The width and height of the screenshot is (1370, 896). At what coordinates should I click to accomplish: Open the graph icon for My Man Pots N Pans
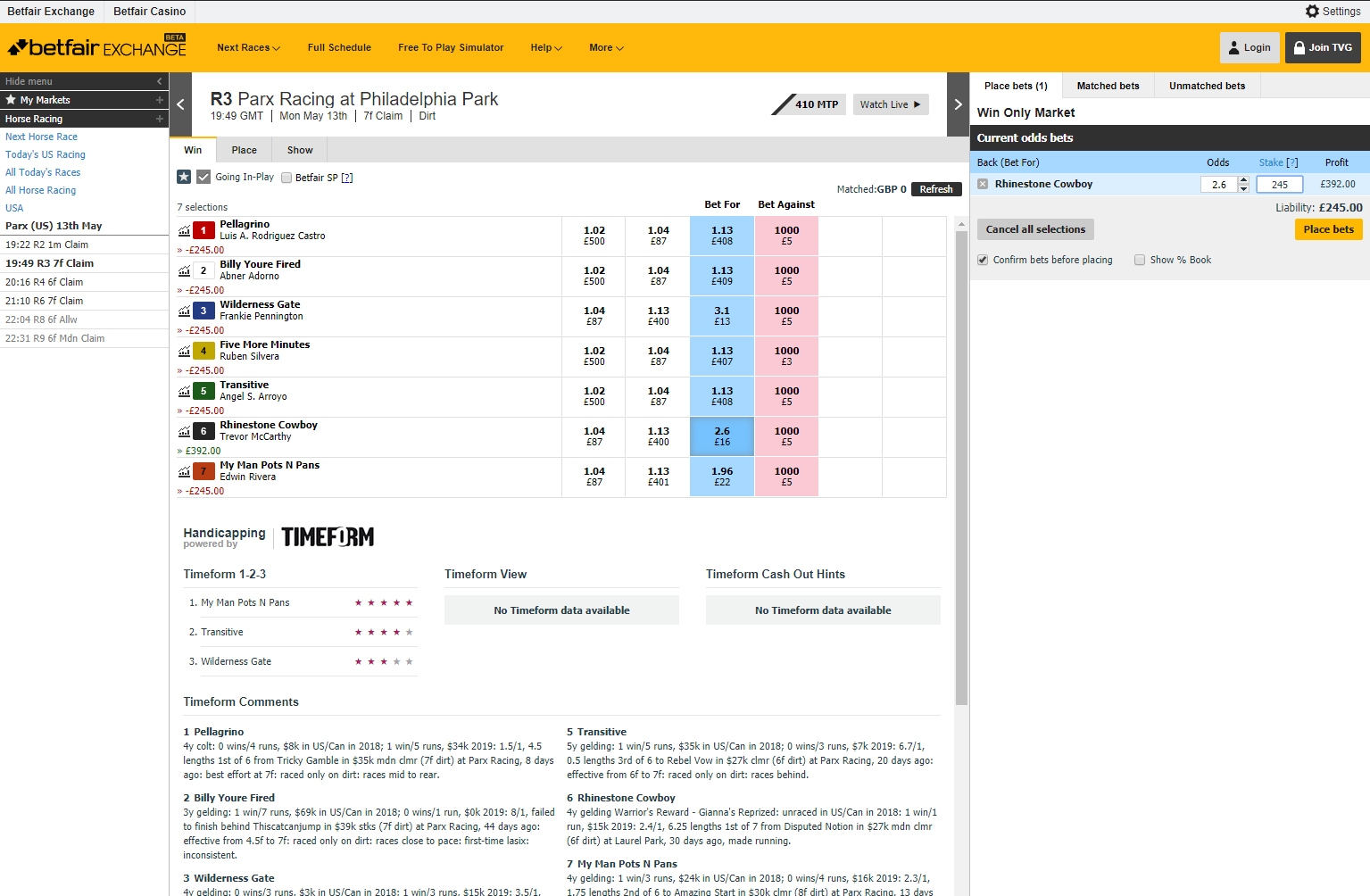184,471
